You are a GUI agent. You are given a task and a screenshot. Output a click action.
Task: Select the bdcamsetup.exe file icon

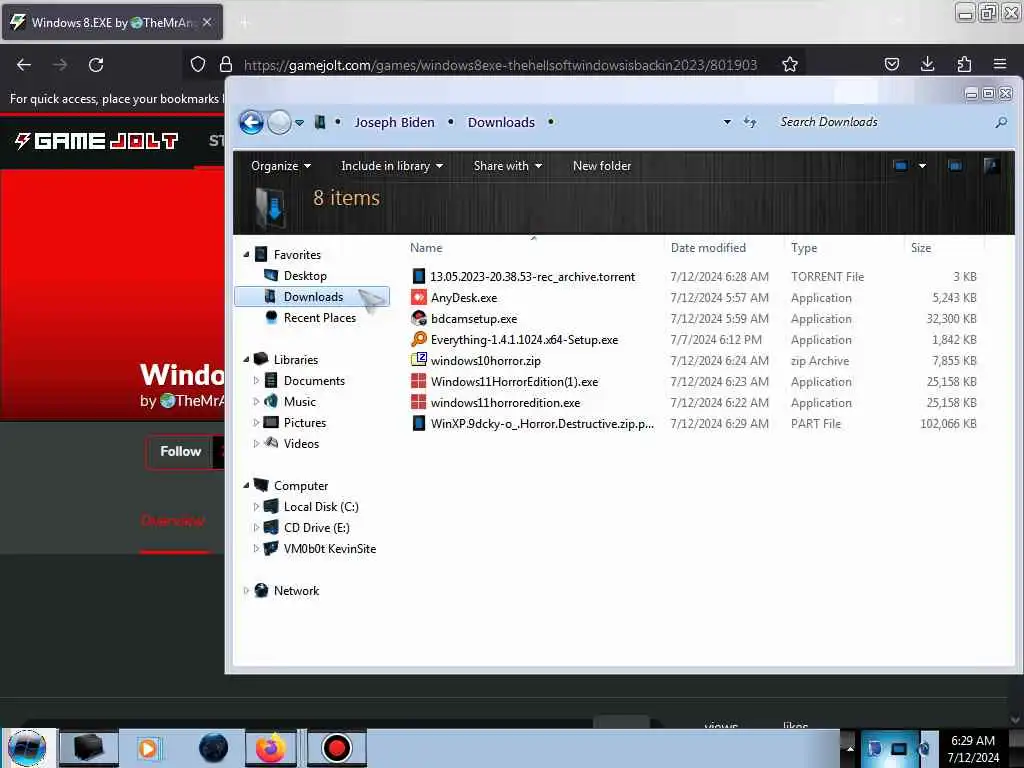click(x=419, y=318)
